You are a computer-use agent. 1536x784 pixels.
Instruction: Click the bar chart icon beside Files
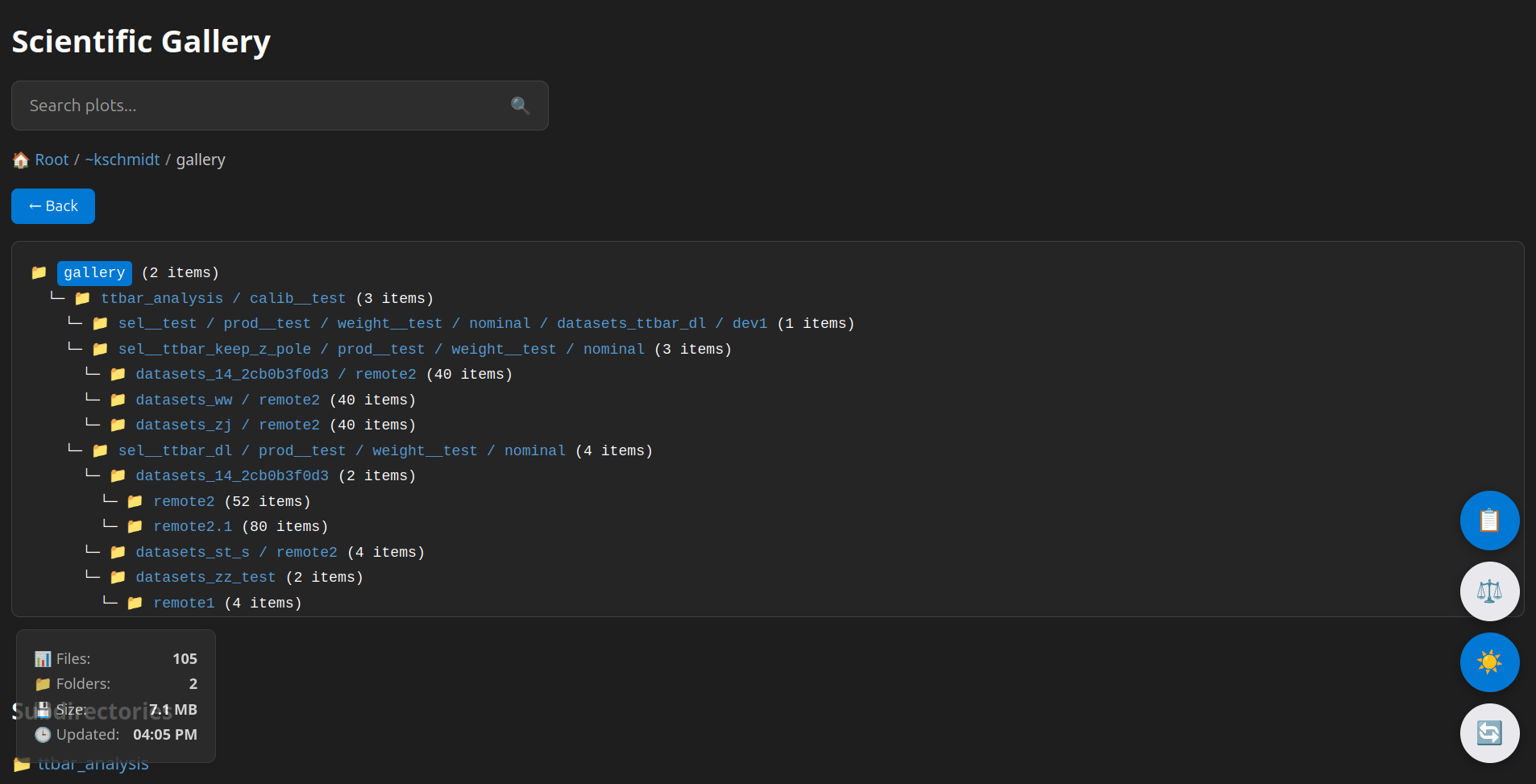(43, 659)
